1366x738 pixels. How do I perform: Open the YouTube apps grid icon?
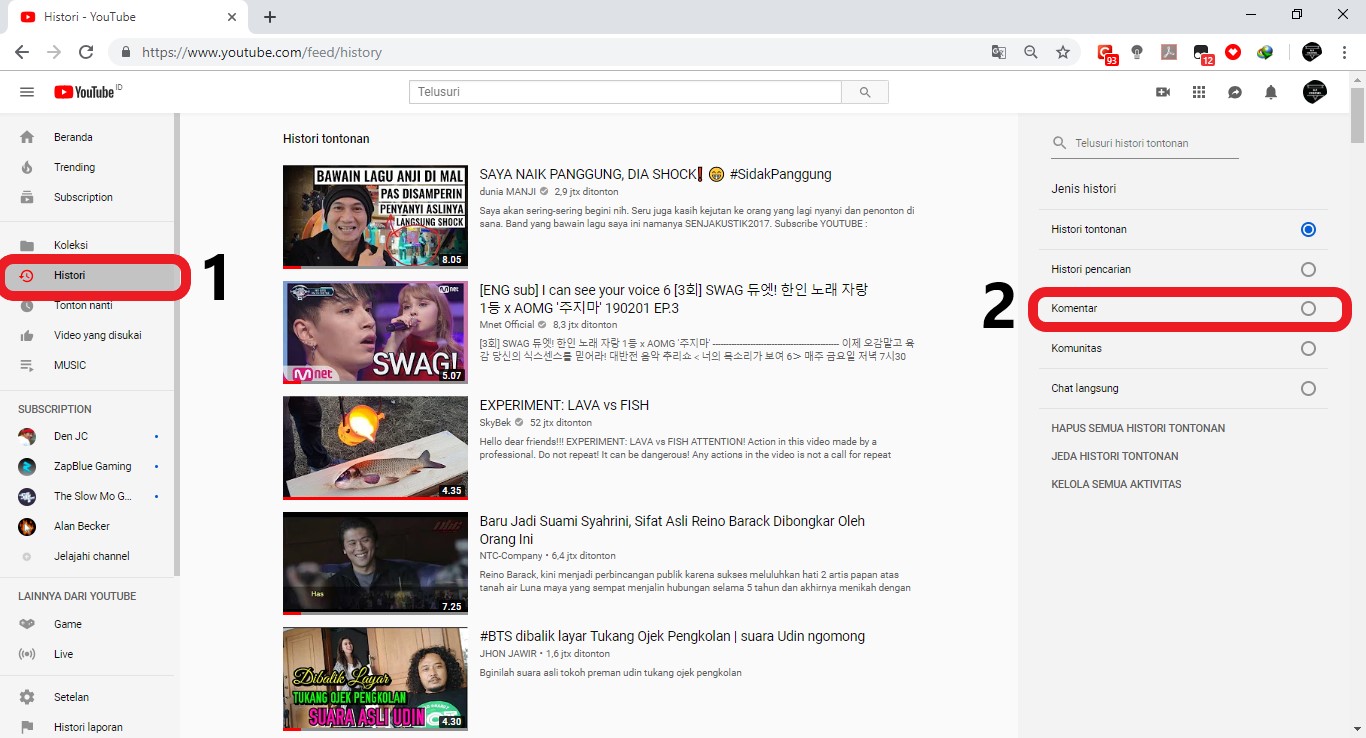pos(1199,92)
